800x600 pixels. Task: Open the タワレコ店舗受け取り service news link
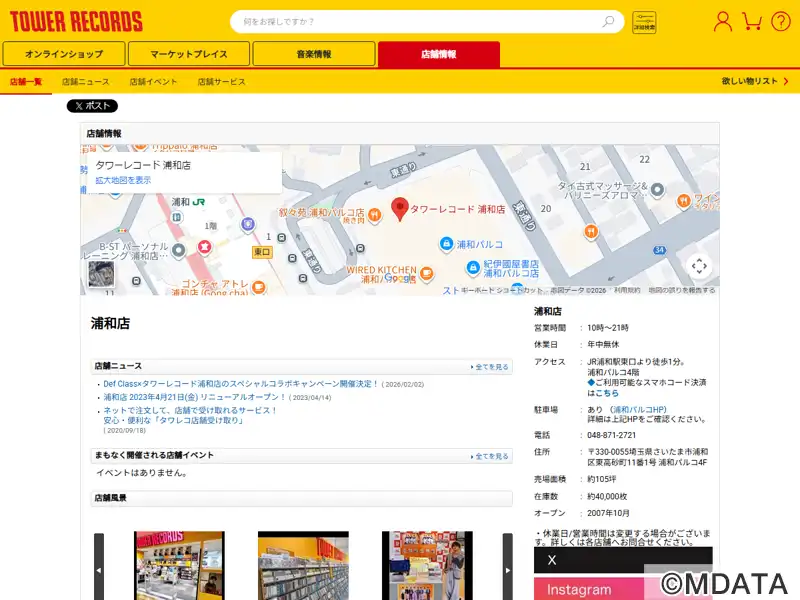(x=190, y=415)
